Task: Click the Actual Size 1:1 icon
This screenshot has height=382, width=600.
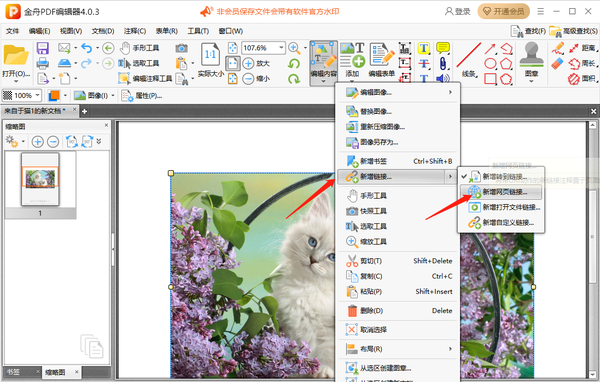Action: pos(210,54)
